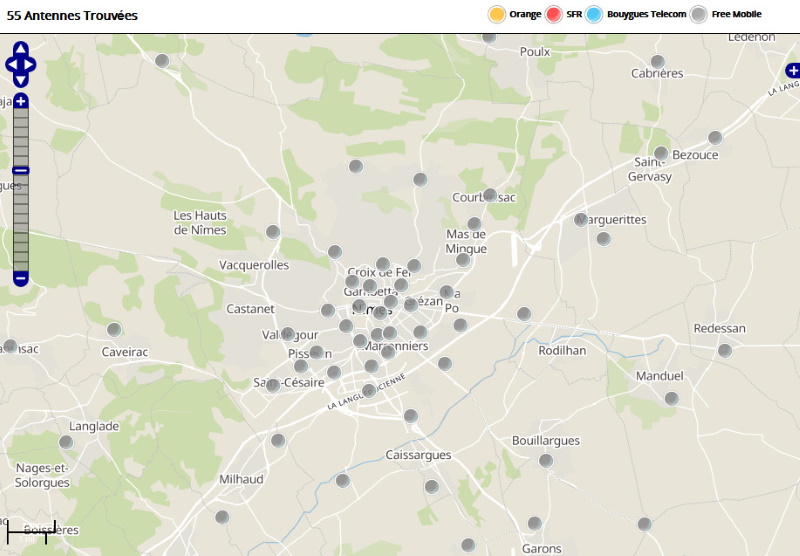
Task: Open the antenna marker at Manduel
Action: pos(671,398)
